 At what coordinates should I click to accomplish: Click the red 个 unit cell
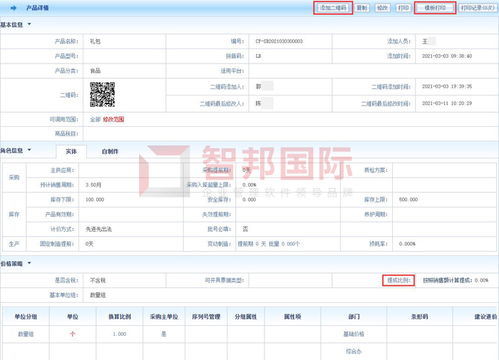(x=72, y=334)
